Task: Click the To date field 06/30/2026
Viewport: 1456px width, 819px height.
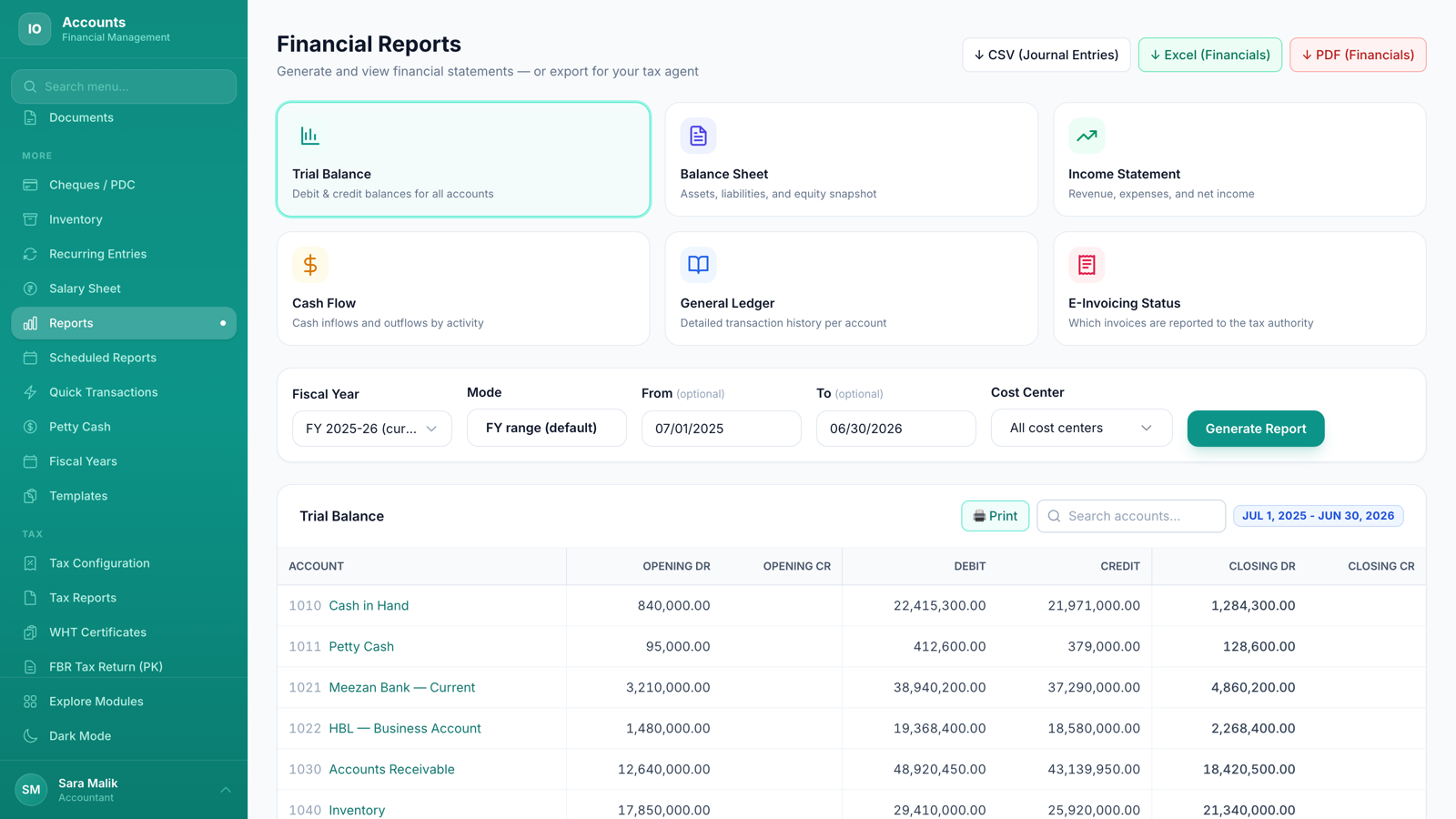Action: 896,429
